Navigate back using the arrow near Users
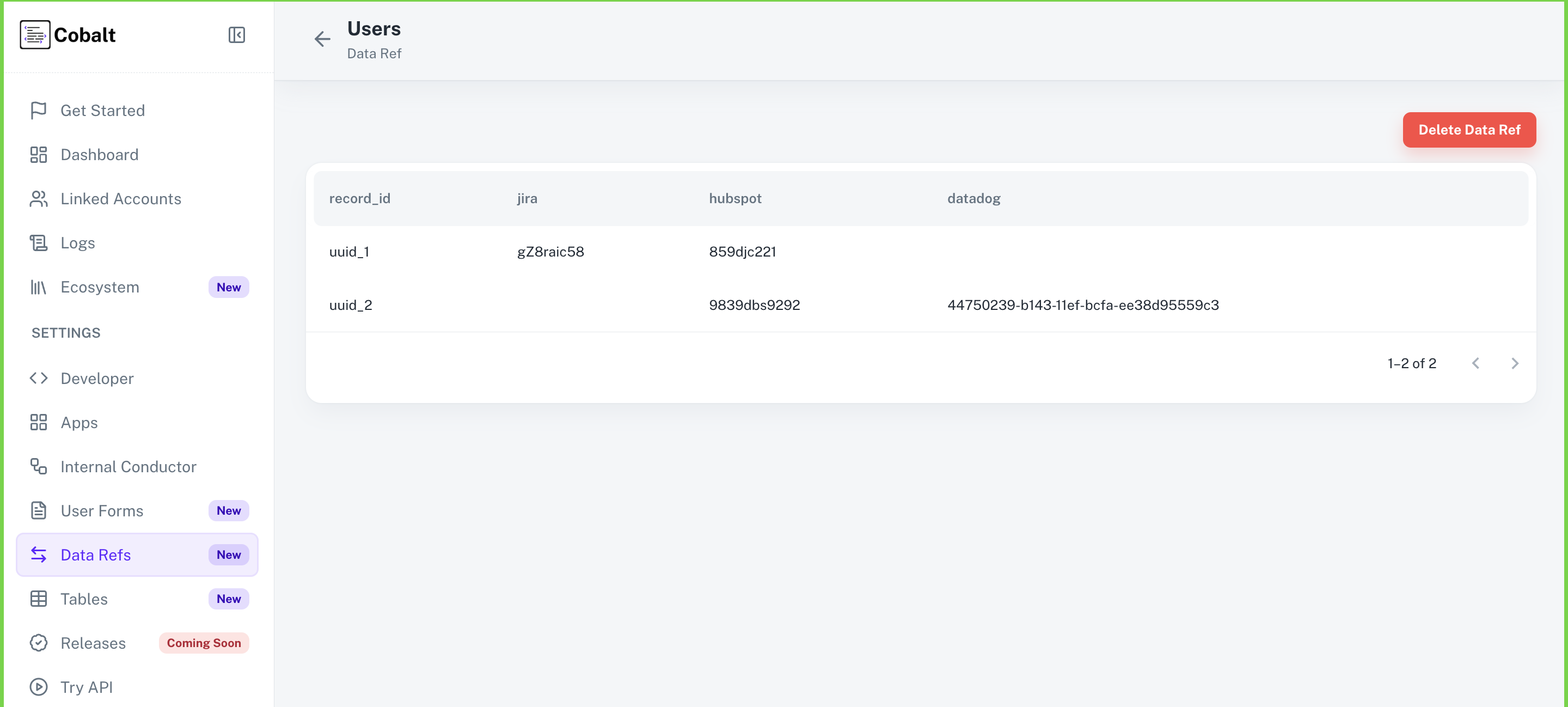Viewport: 1568px width, 707px height. 322,38
